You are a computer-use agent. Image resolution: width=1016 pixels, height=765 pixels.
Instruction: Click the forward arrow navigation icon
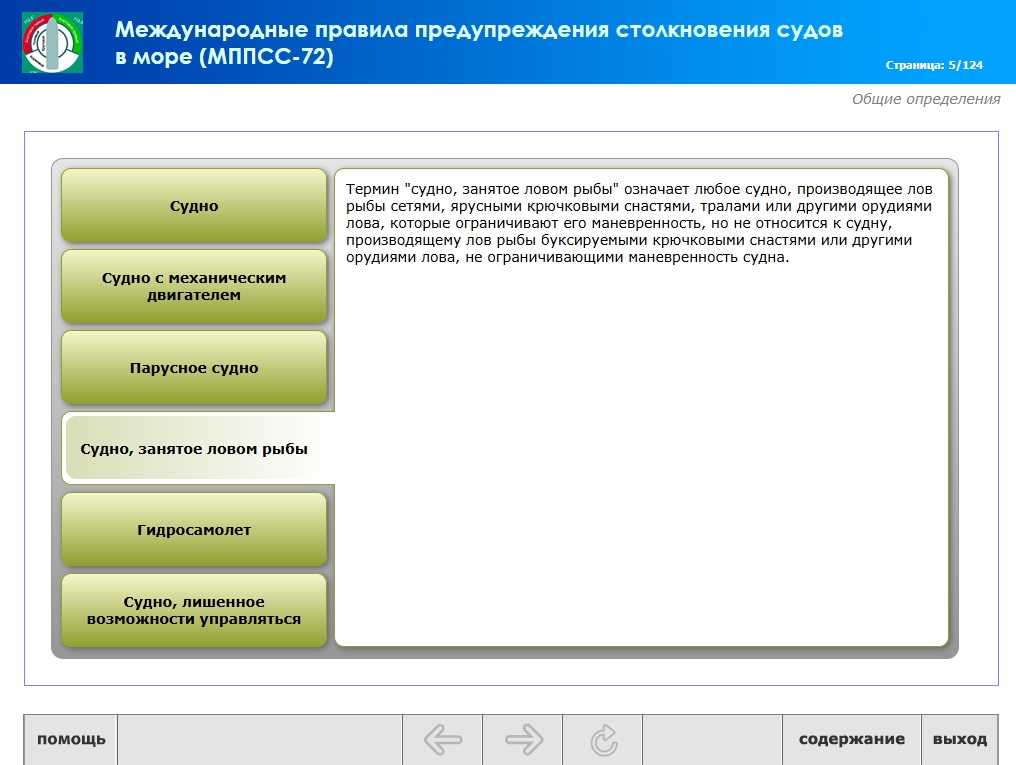523,739
